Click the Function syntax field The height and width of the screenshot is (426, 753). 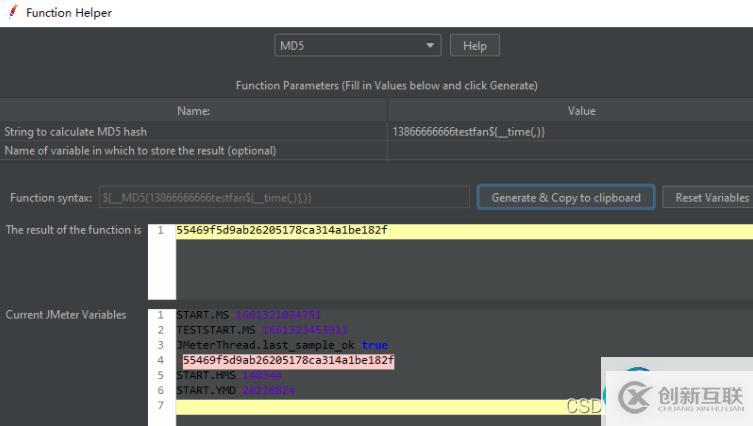[284, 197]
